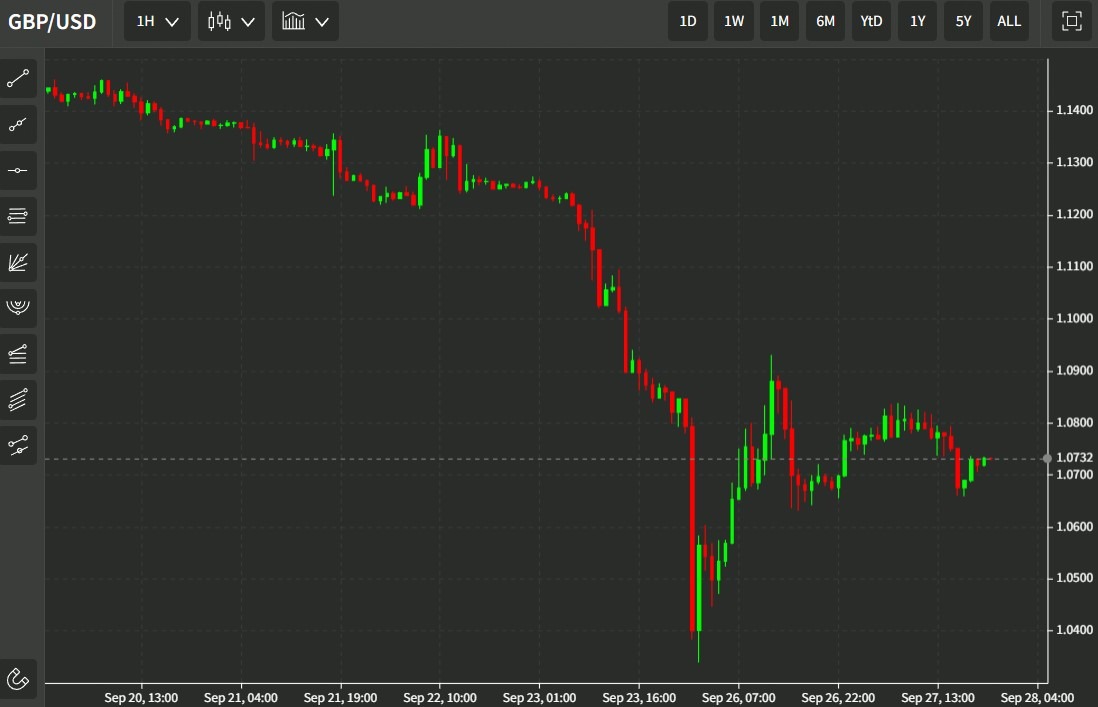Click the 1.0400 price axis label
Screen dimensions: 1098x707
[1074, 630]
